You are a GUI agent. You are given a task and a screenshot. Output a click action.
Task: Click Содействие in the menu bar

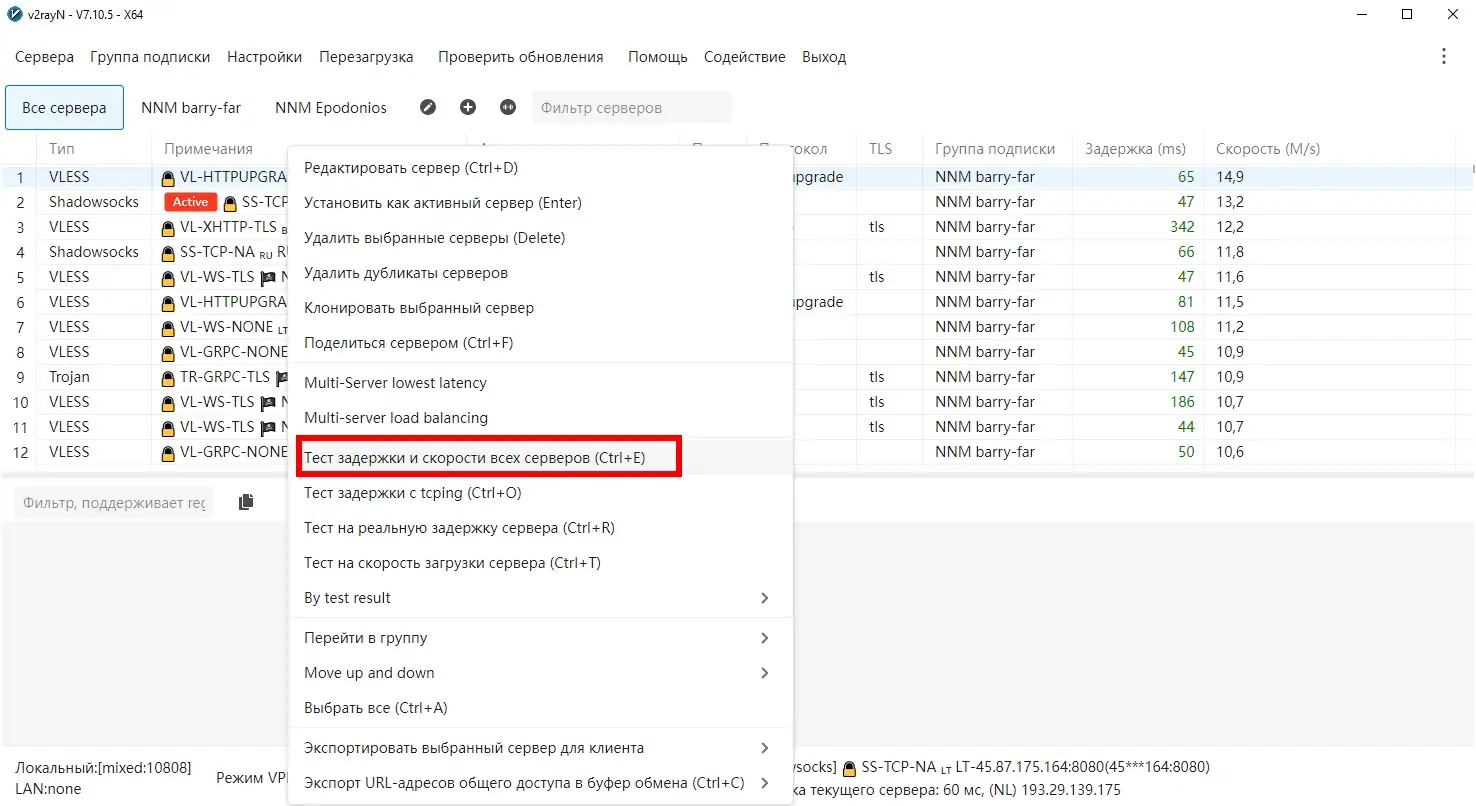(745, 57)
